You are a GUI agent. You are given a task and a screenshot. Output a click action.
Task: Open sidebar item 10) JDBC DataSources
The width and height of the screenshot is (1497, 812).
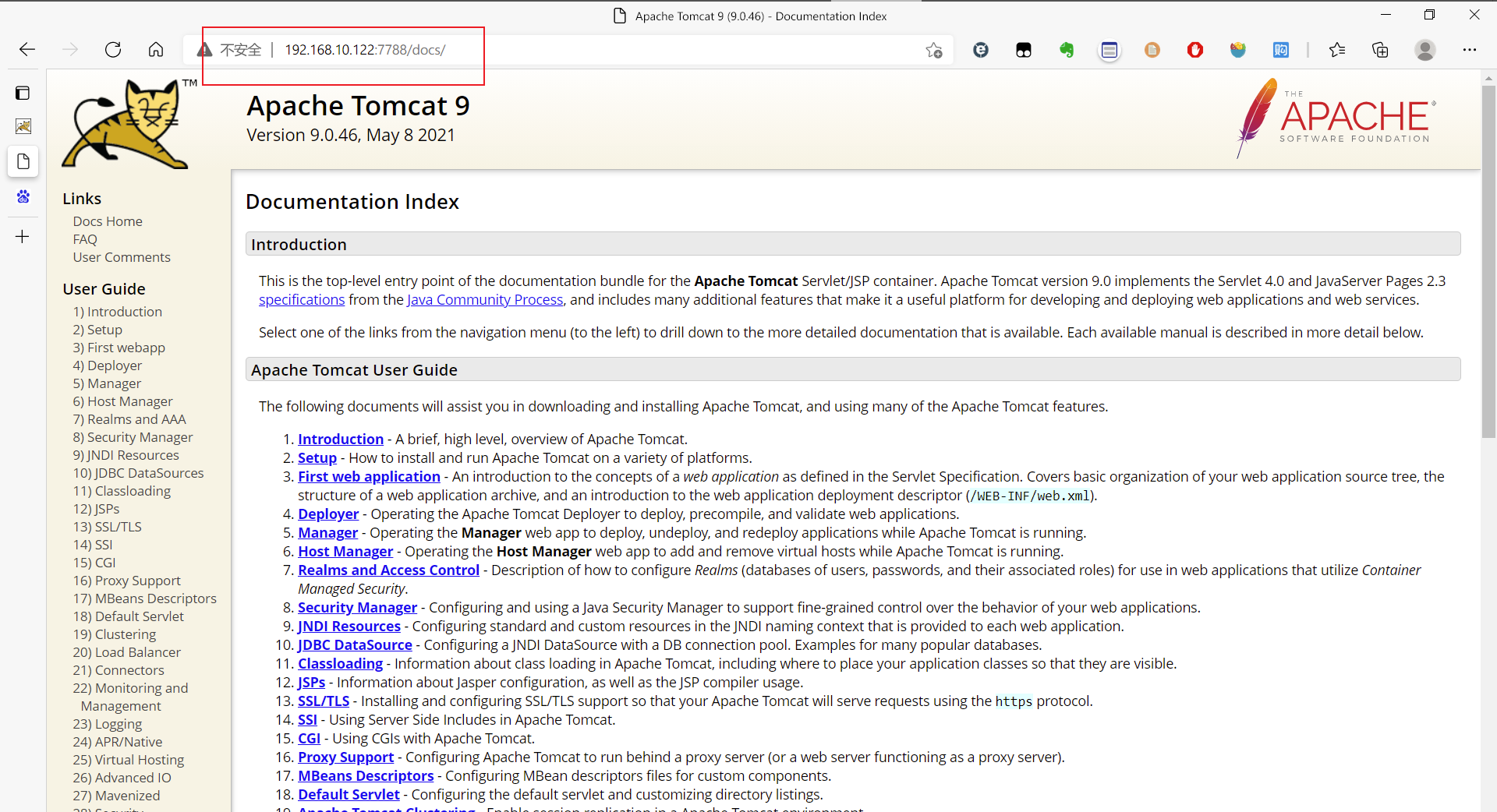click(x=138, y=473)
